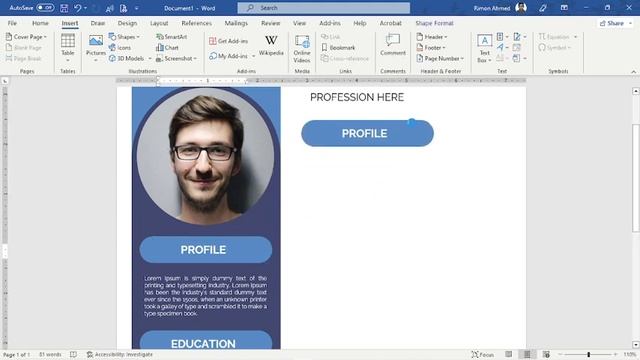Viewport: 640px width, 360px height.
Task: Open the Object icon in Text group
Action: [x=519, y=58]
